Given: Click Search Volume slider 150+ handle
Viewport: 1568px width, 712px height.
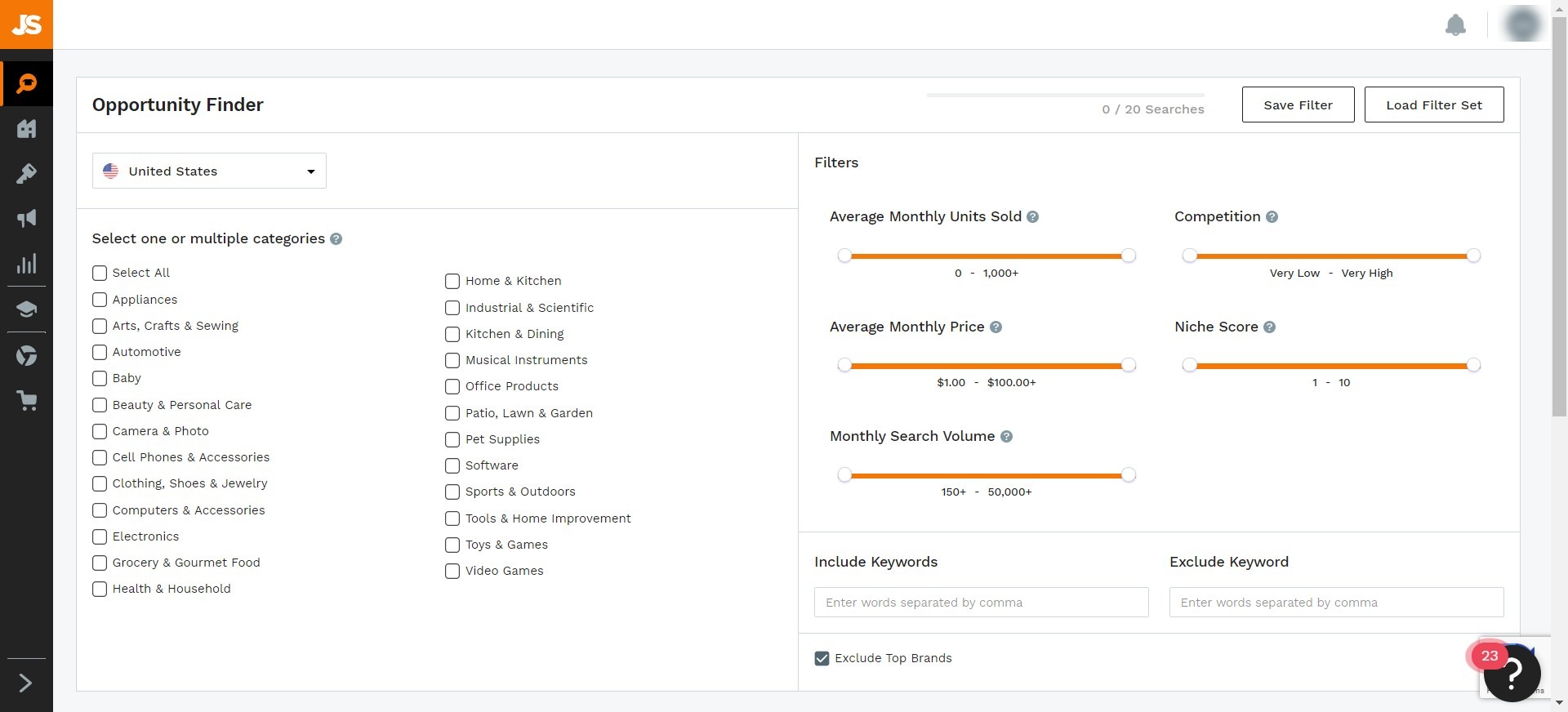Looking at the screenshot, I should (844, 474).
